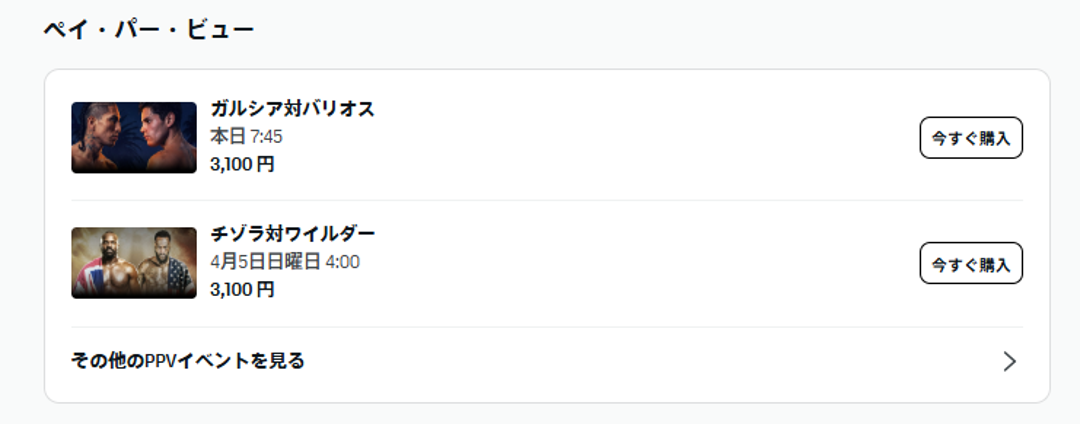Click the left boxer in the チゾラ対ワイルダー thumbnail
Viewport: 1080px width, 424px height.
[x=114, y=262]
